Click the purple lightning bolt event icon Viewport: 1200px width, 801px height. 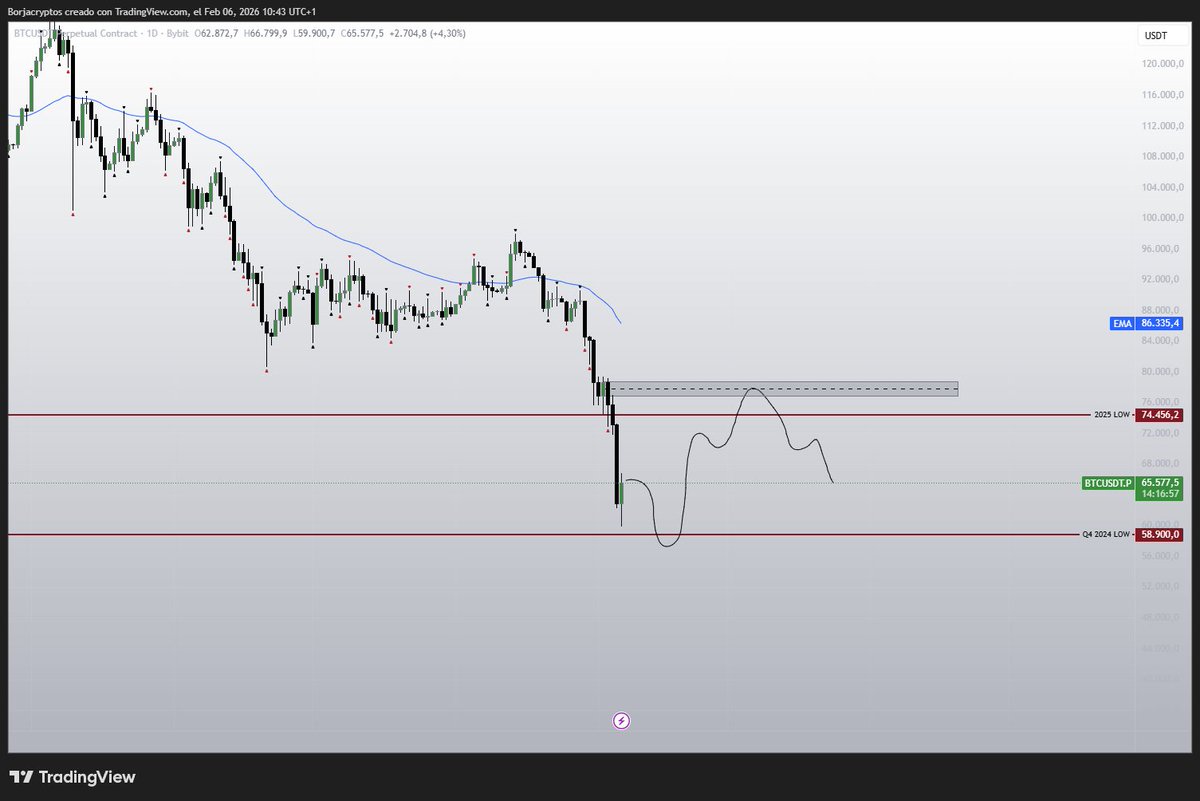621,720
